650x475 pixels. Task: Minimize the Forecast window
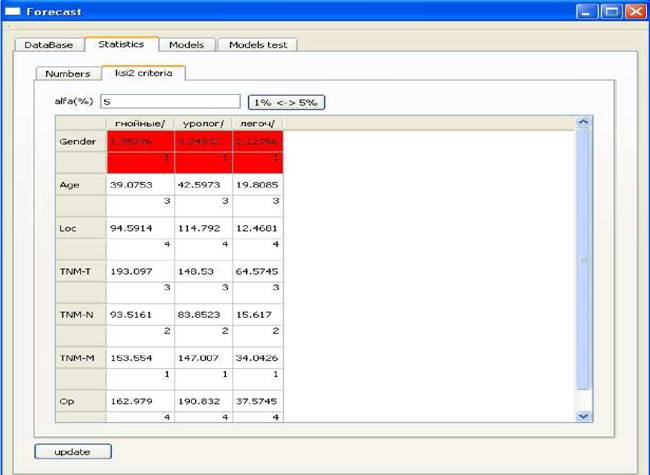coord(587,11)
